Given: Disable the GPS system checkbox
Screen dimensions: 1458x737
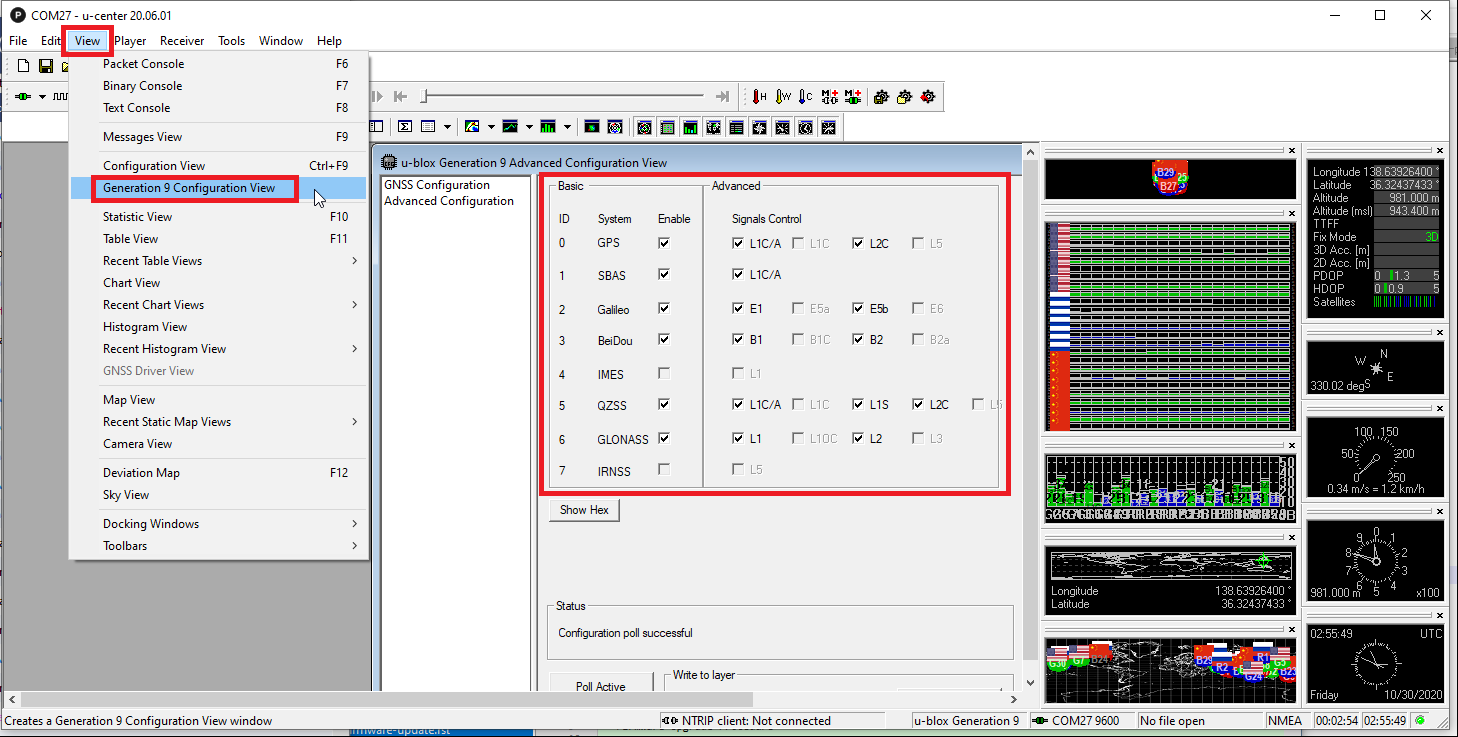Looking at the screenshot, I should pyautogui.click(x=664, y=243).
